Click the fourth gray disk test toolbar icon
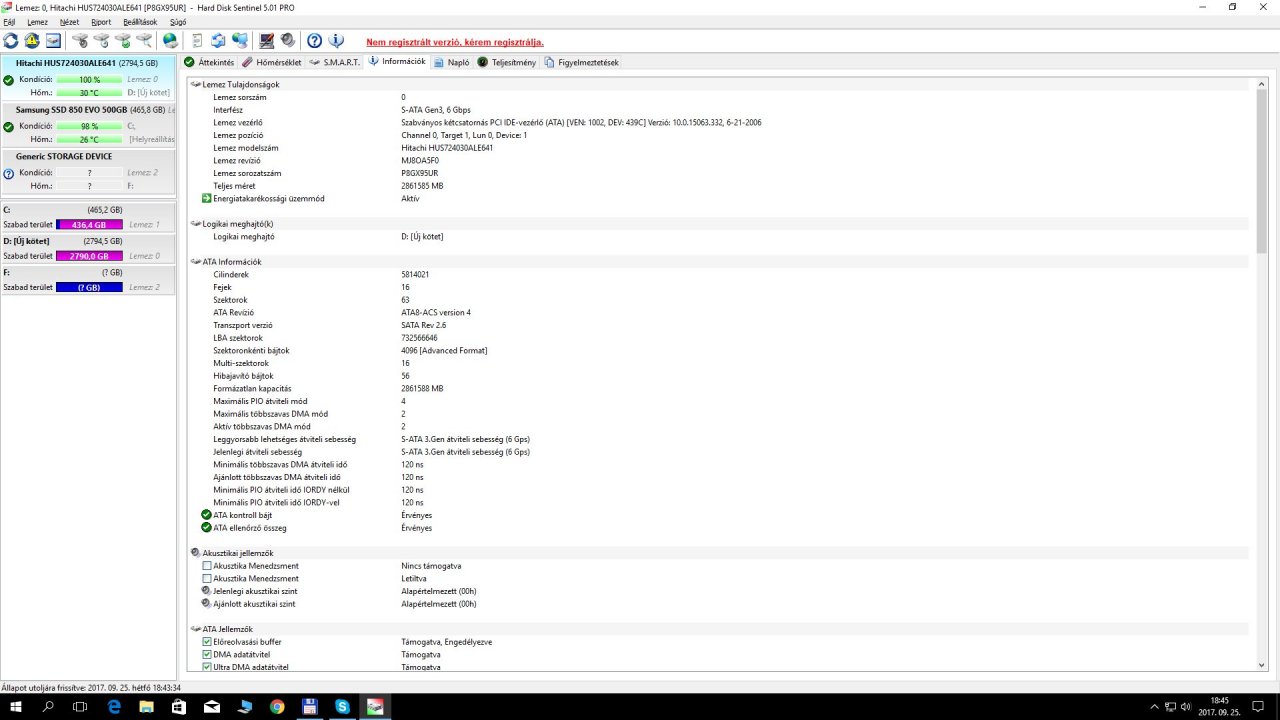This screenshot has height=720, width=1280. coord(144,41)
